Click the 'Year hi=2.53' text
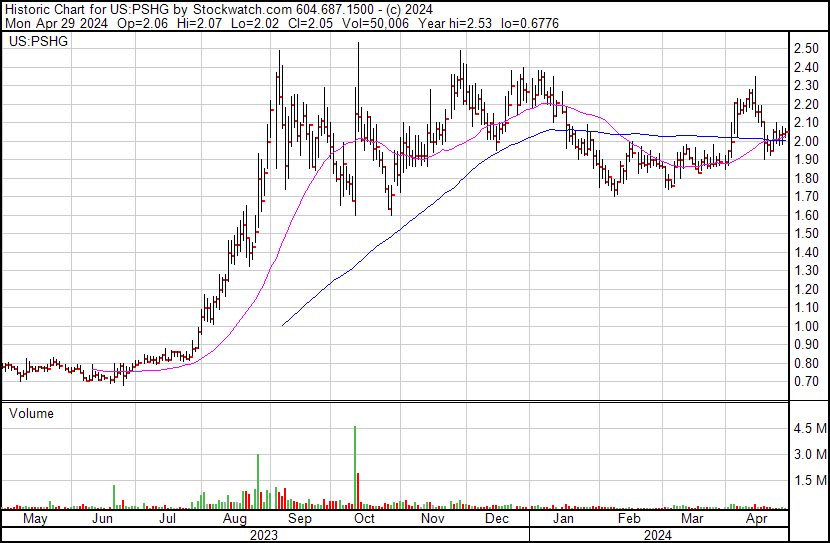This screenshot has height=543, width=830. [455, 23]
